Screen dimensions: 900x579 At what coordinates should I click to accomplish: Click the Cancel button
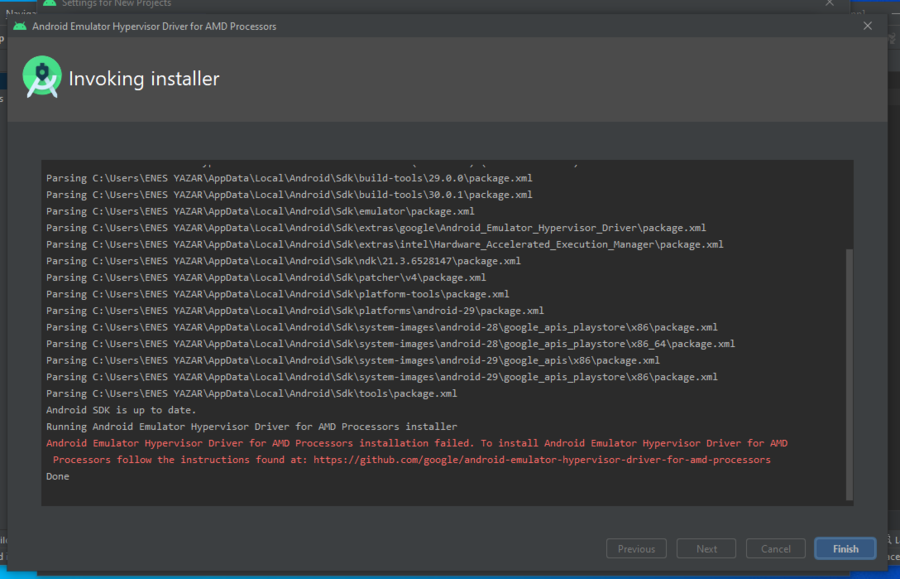click(x=775, y=549)
